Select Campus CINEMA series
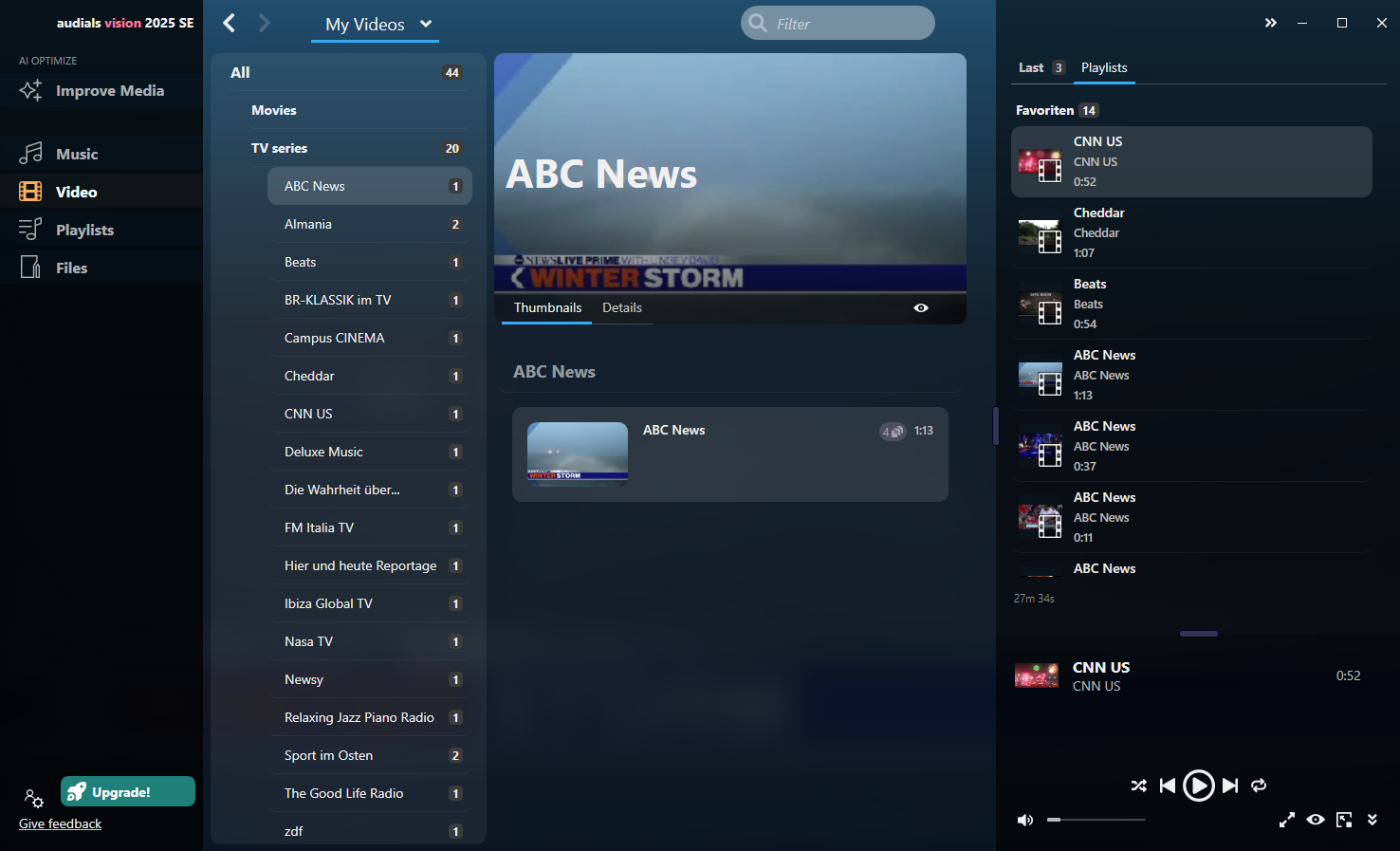Viewport: 1400px width, 851px height. 370,338
